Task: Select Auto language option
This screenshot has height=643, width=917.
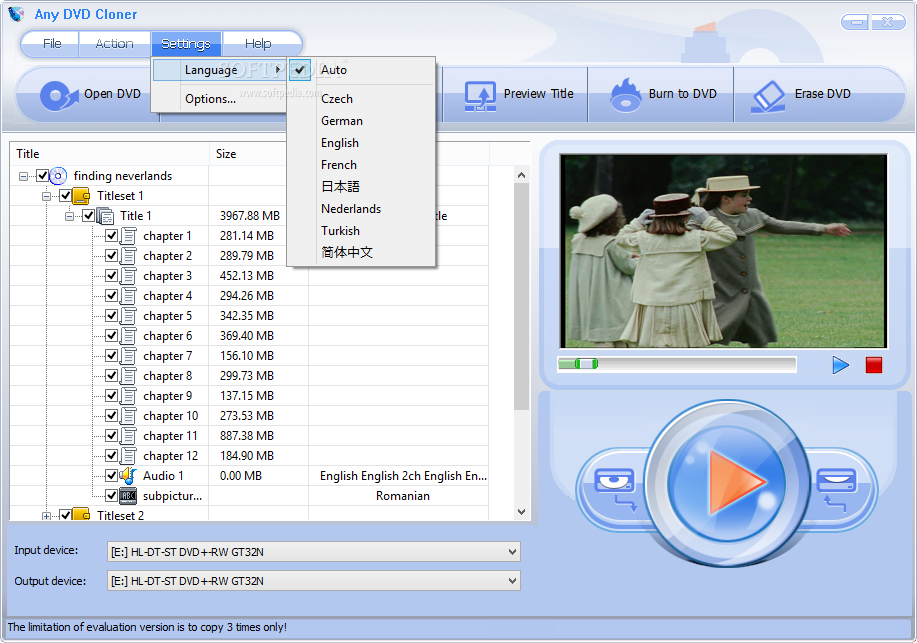Action: (361, 70)
